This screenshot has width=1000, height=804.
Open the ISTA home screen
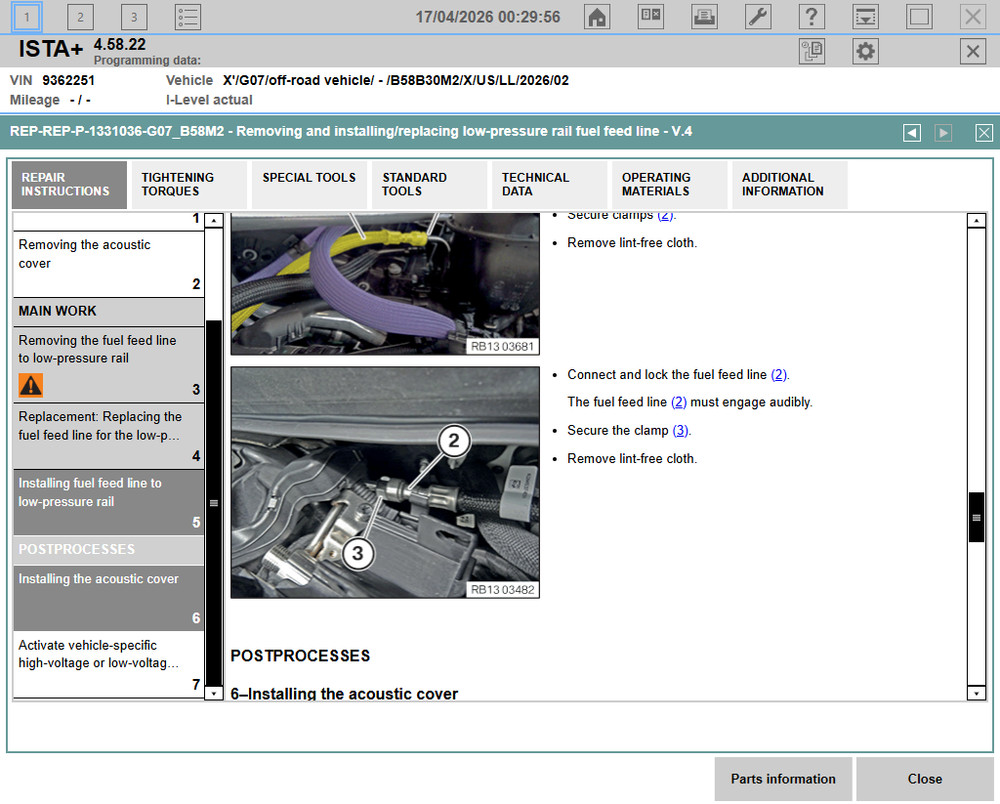click(x=597, y=16)
